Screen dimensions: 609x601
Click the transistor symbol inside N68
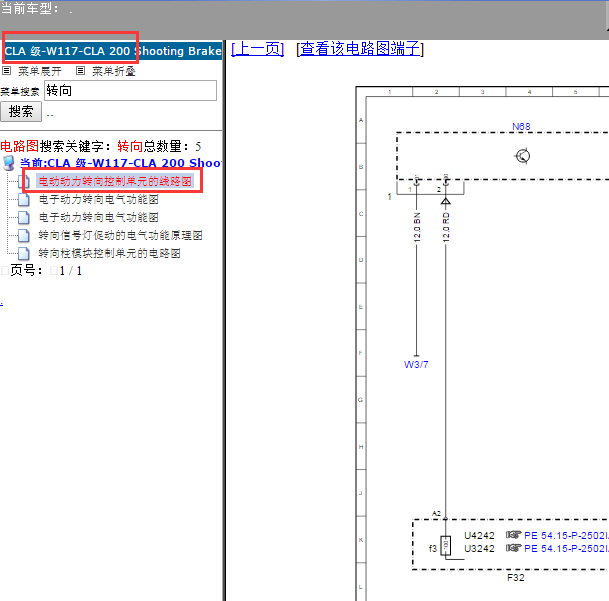coord(522,156)
